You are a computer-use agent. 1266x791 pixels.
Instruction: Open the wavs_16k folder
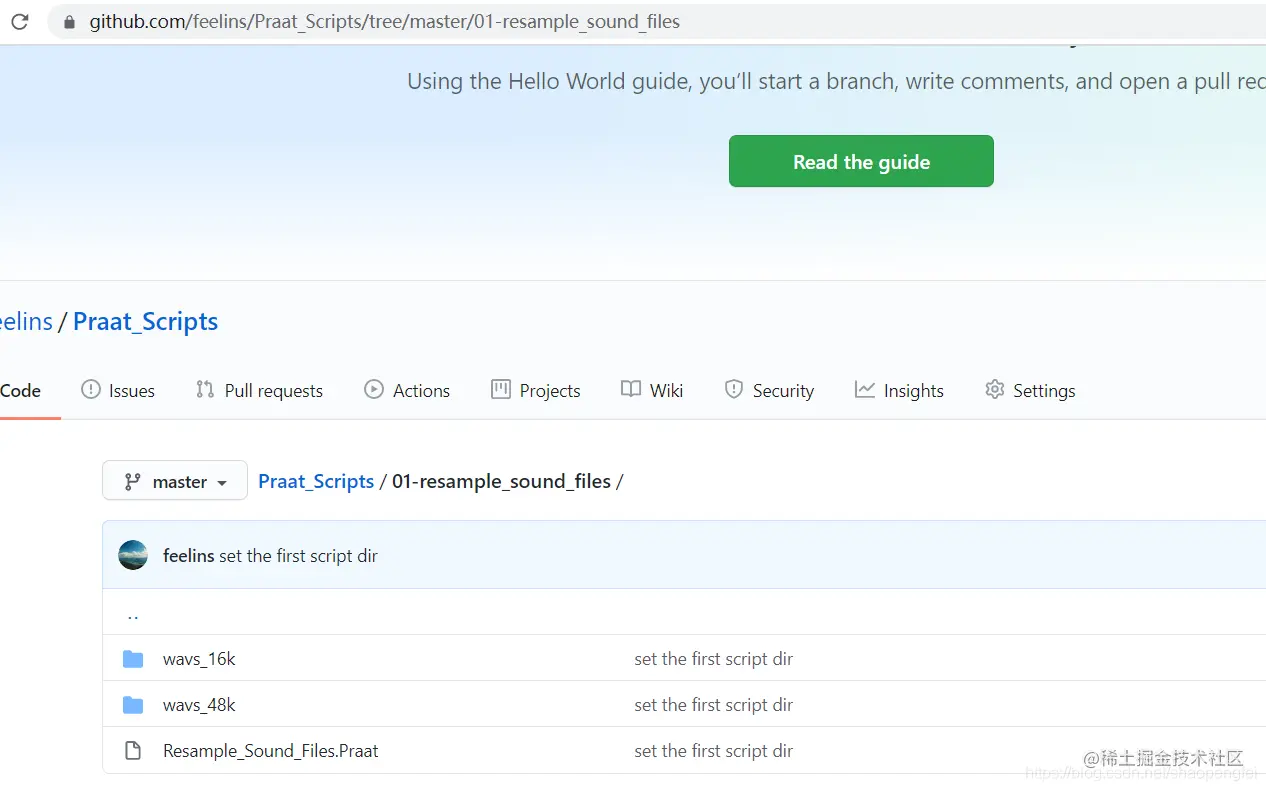pos(199,659)
